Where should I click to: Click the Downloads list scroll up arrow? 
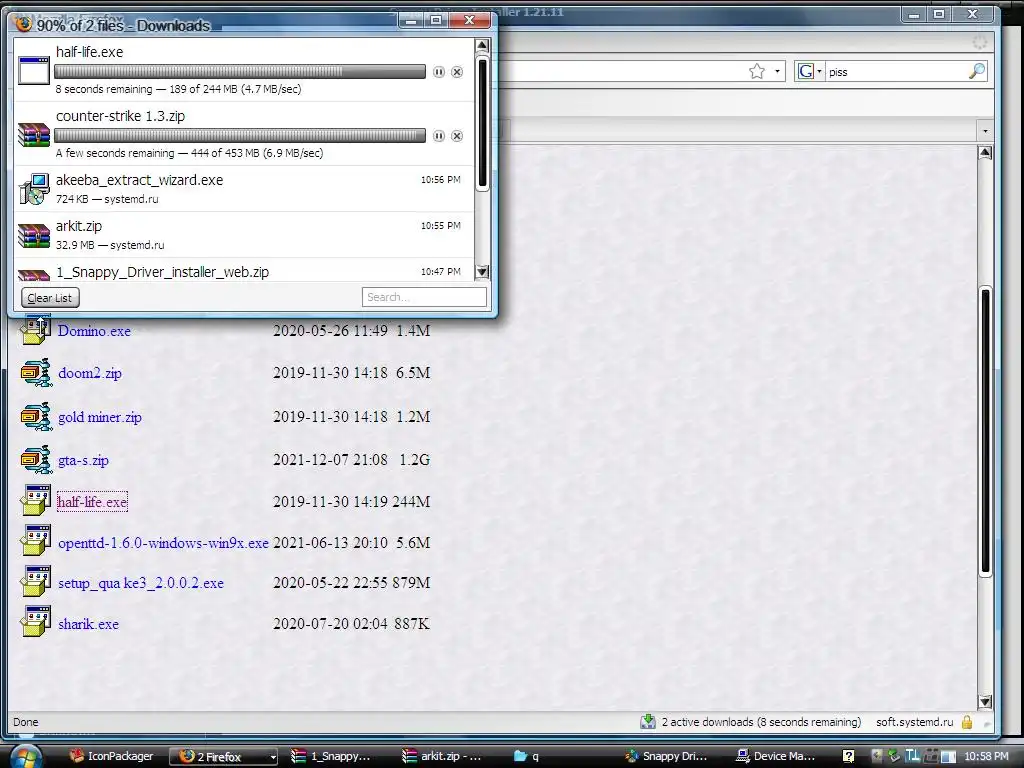482,45
